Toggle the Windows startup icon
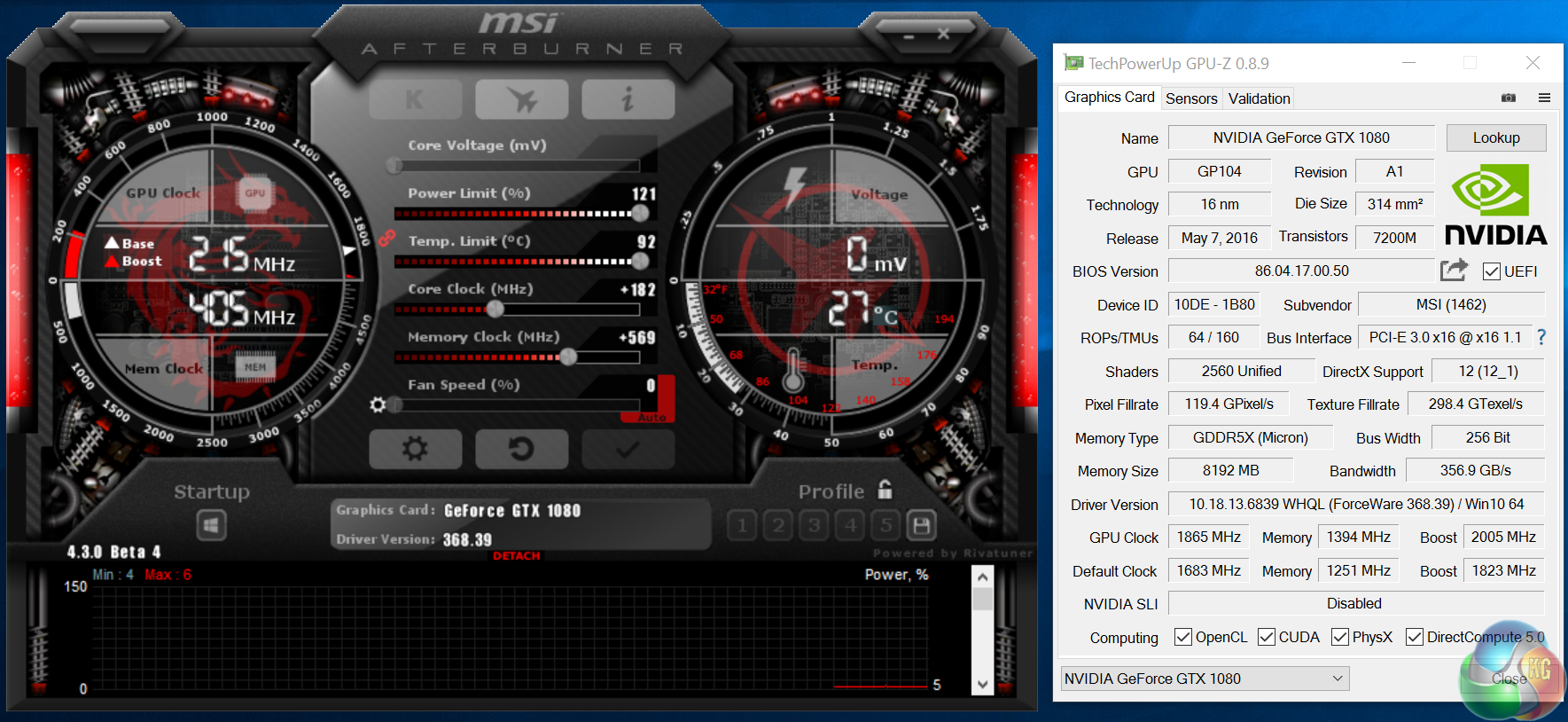 tap(211, 526)
